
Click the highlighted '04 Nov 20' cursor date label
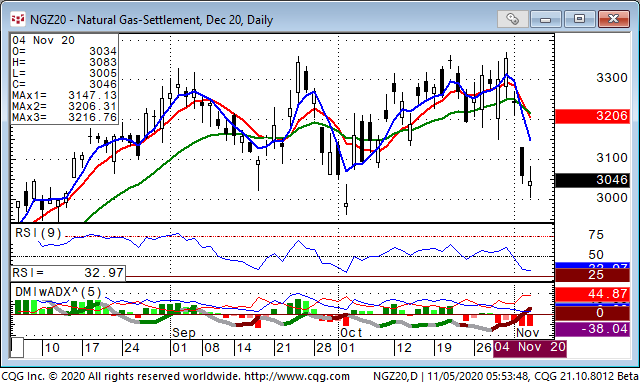point(530,348)
